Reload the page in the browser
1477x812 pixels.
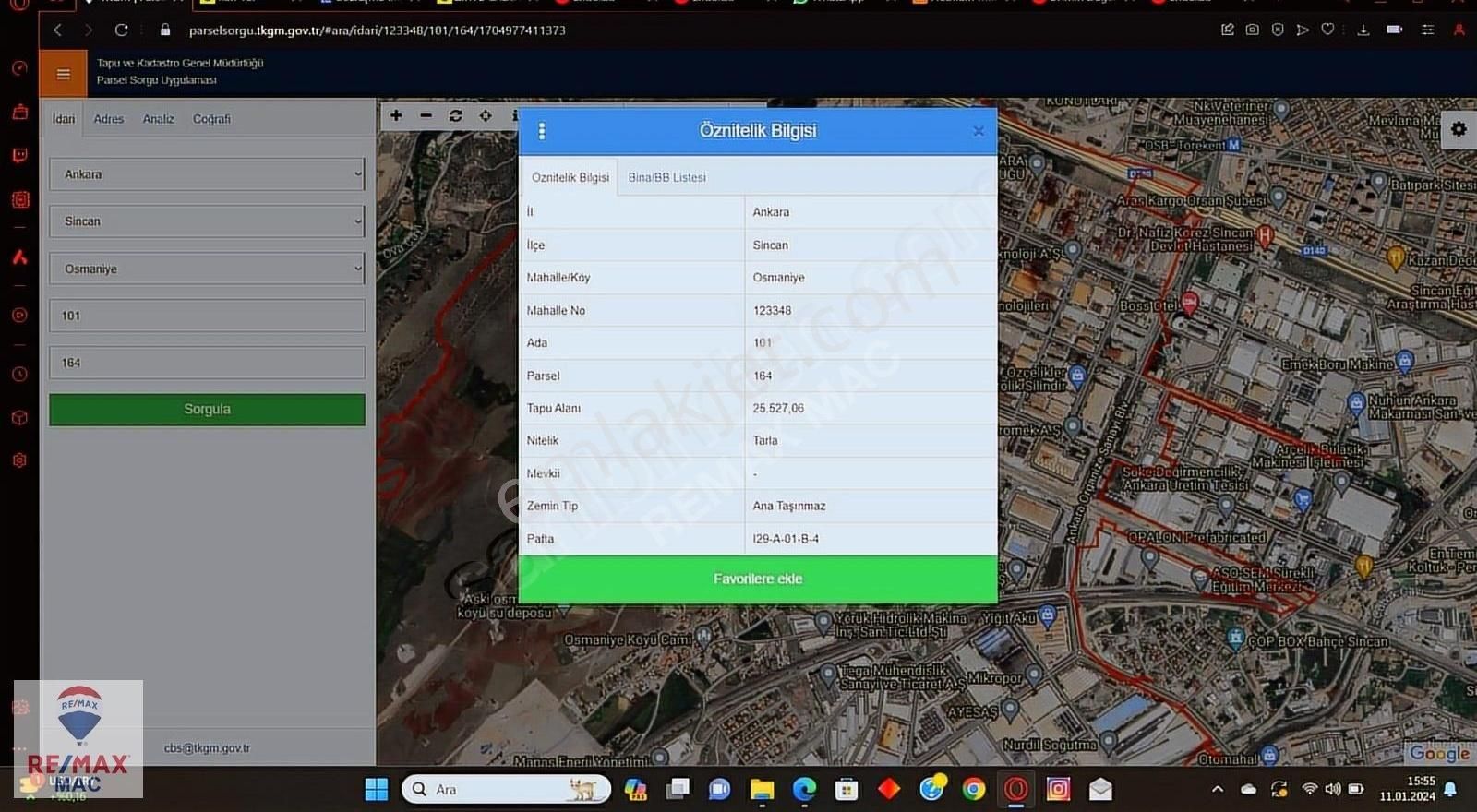click(121, 30)
